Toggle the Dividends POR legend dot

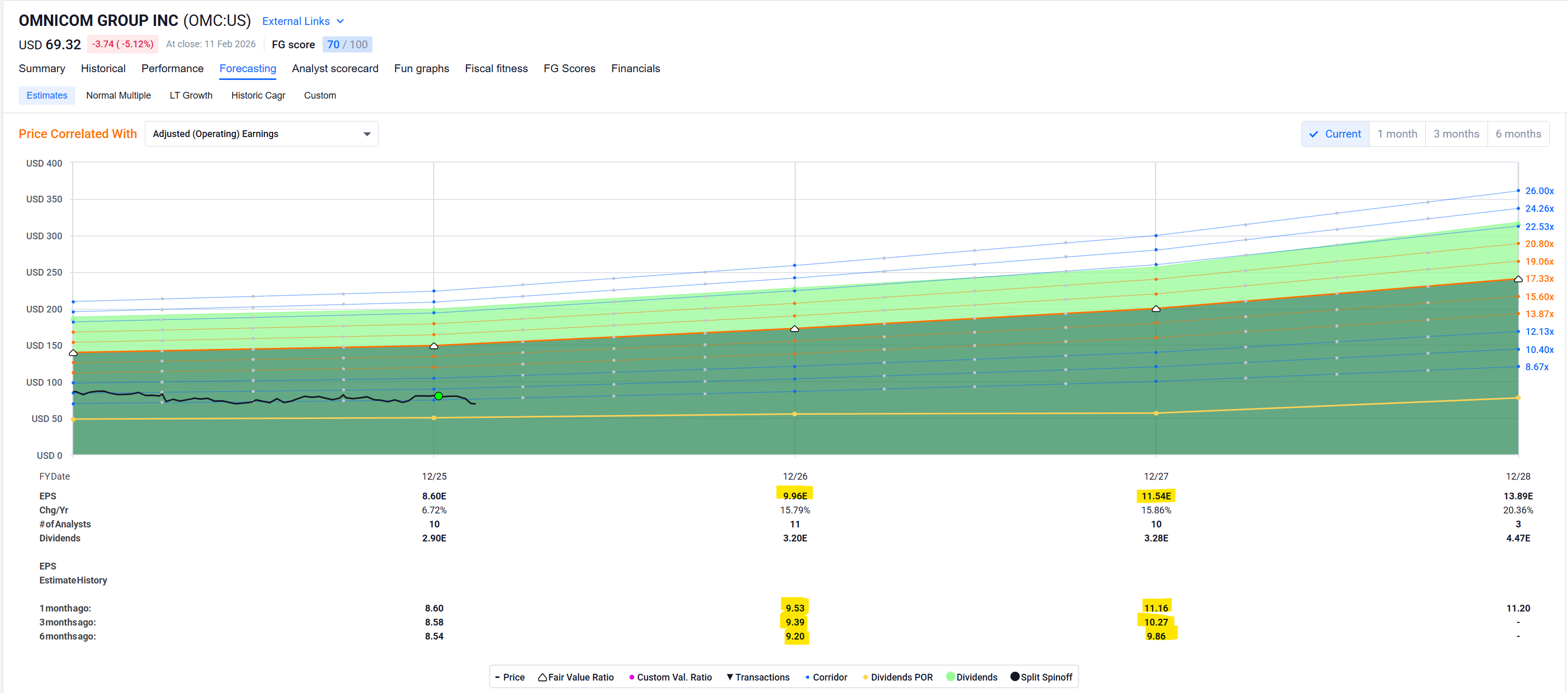click(x=865, y=677)
